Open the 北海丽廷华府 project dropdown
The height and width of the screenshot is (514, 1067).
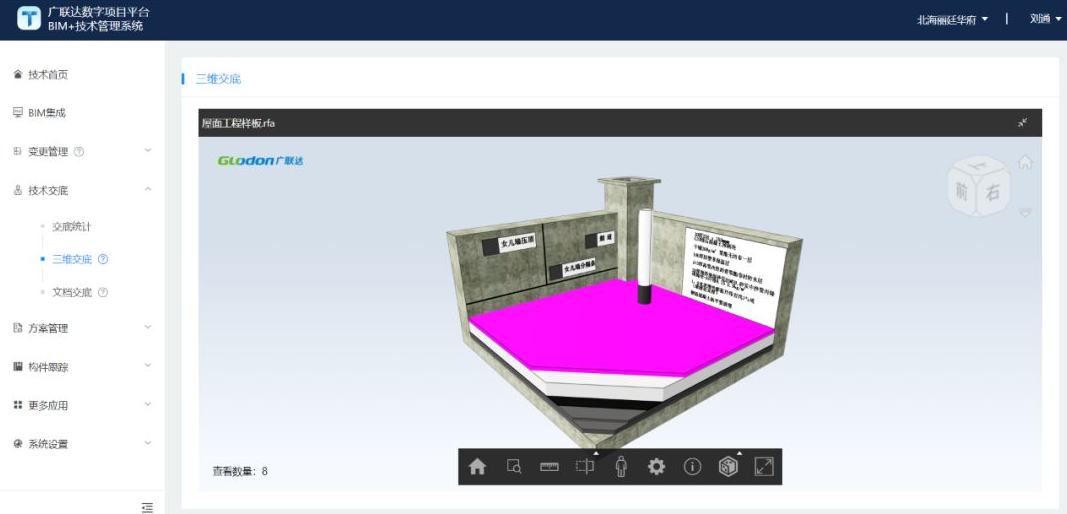point(952,20)
